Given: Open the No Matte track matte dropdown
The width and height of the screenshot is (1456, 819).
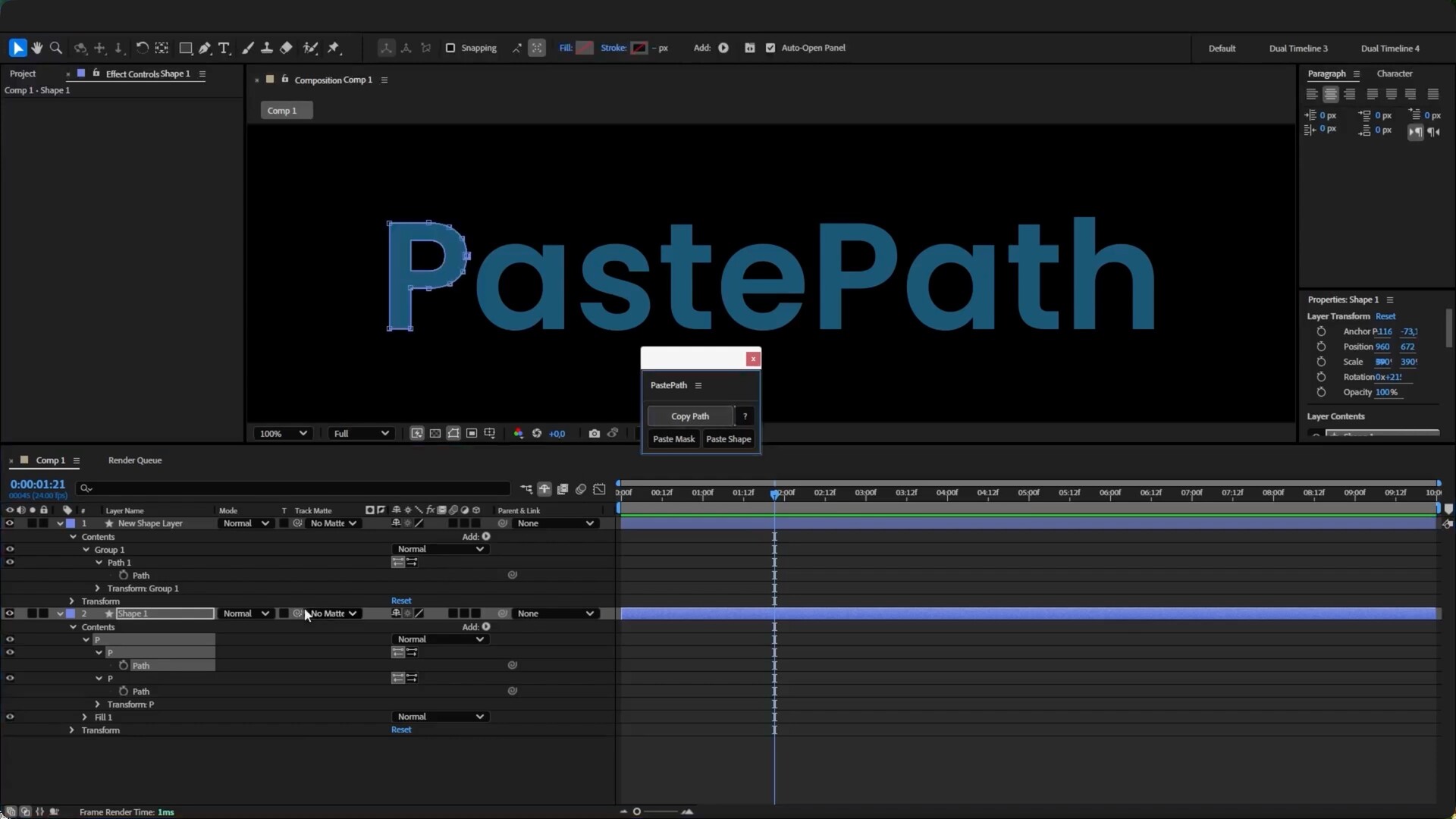Looking at the screenshot, I should pos(334,613).
